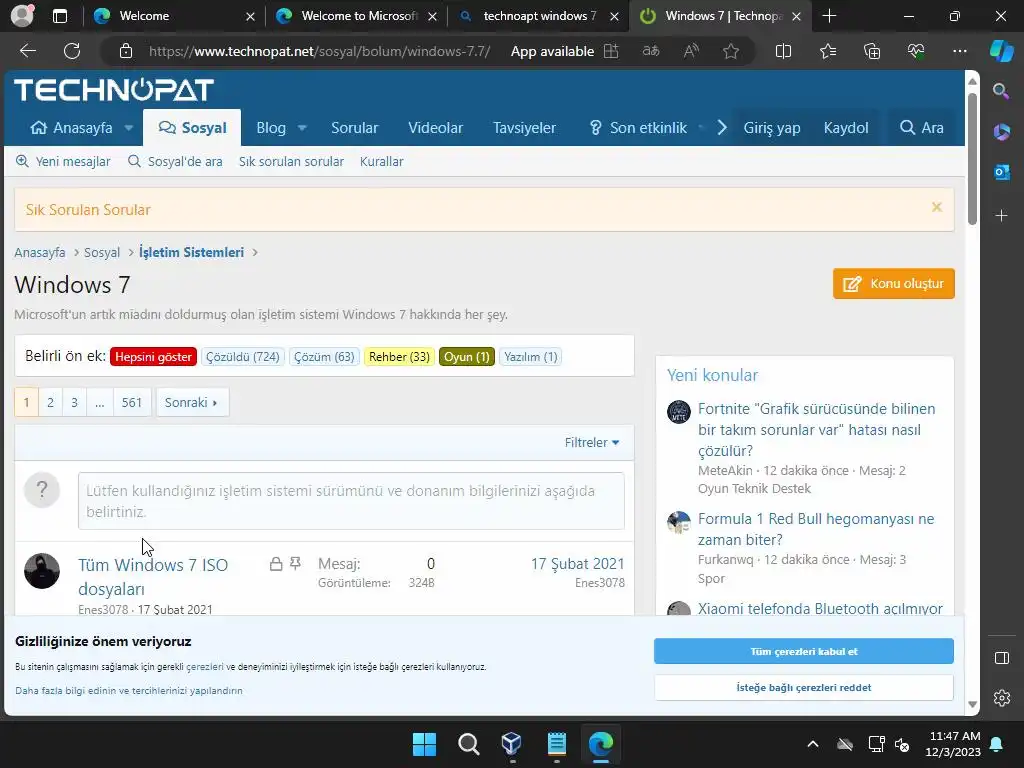Close the Windows 7 | Technopat tab
Viewport: 1024px width, 768px height.
tap(796, 16)
